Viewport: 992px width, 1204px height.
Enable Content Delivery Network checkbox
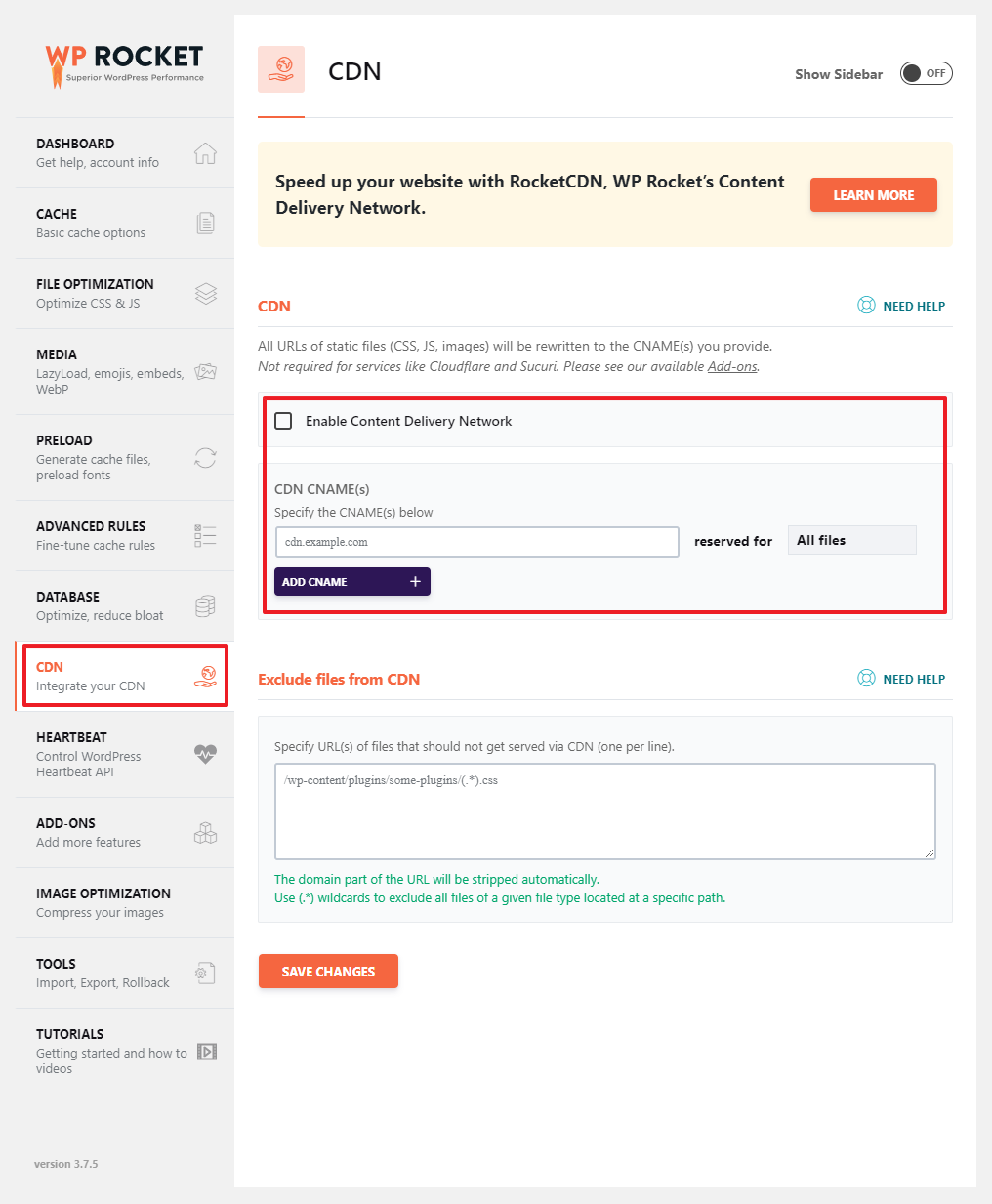click(x=283, y=421)
